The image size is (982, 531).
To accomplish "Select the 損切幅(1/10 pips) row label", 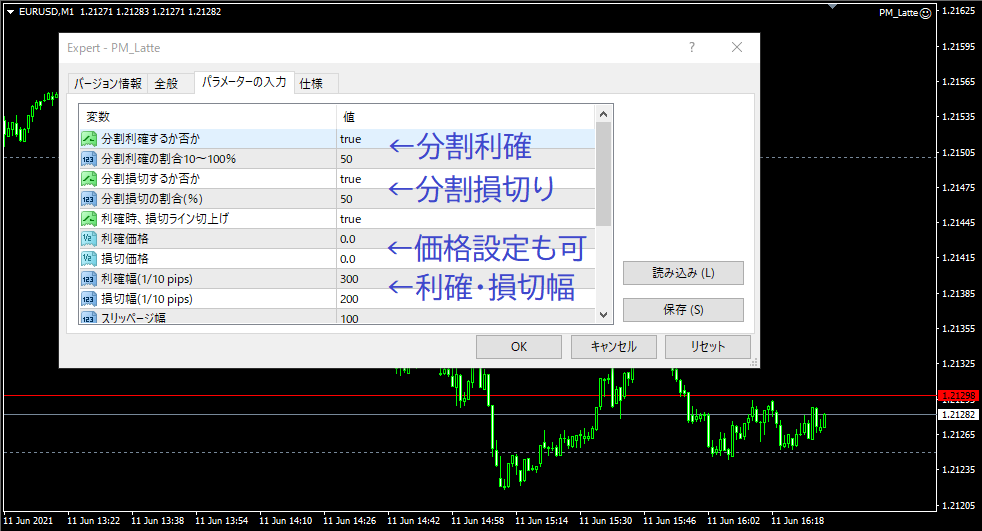I will click(x=147, y=299).
